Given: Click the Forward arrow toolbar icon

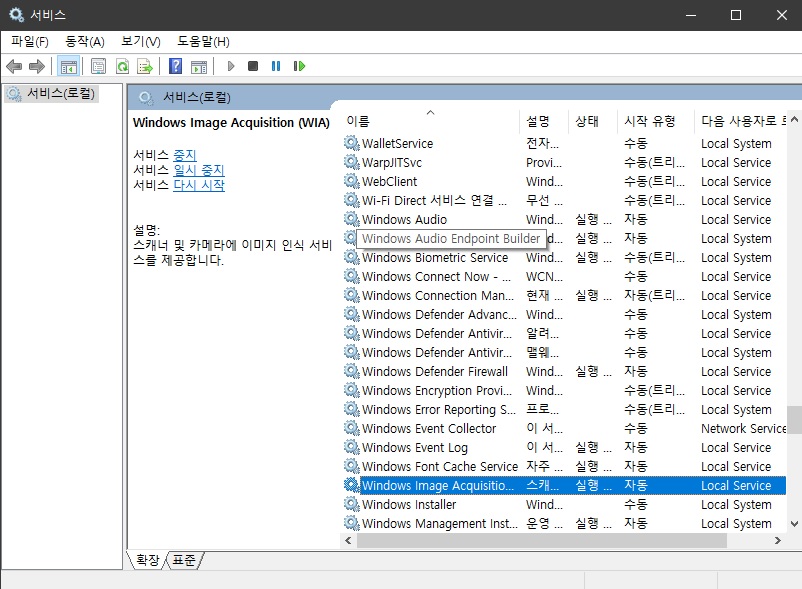Looking at the screenshot, I should 37,66.
